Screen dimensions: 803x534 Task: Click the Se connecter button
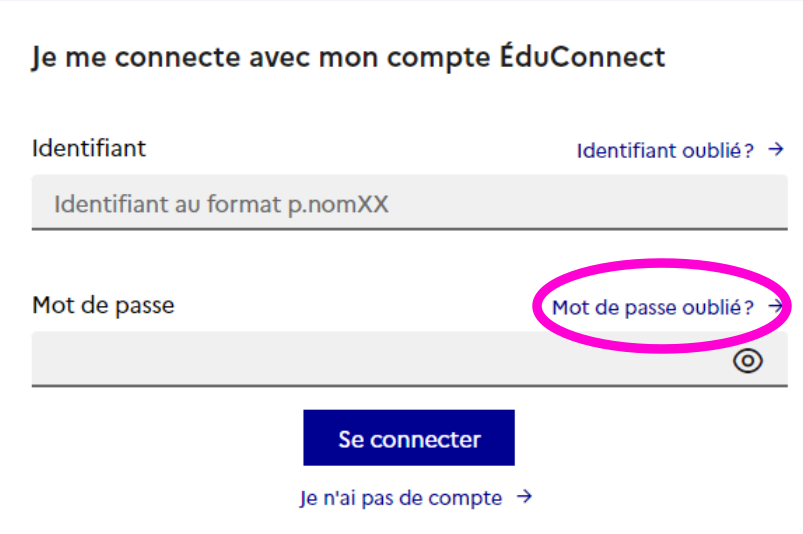[x=409, y=438]
